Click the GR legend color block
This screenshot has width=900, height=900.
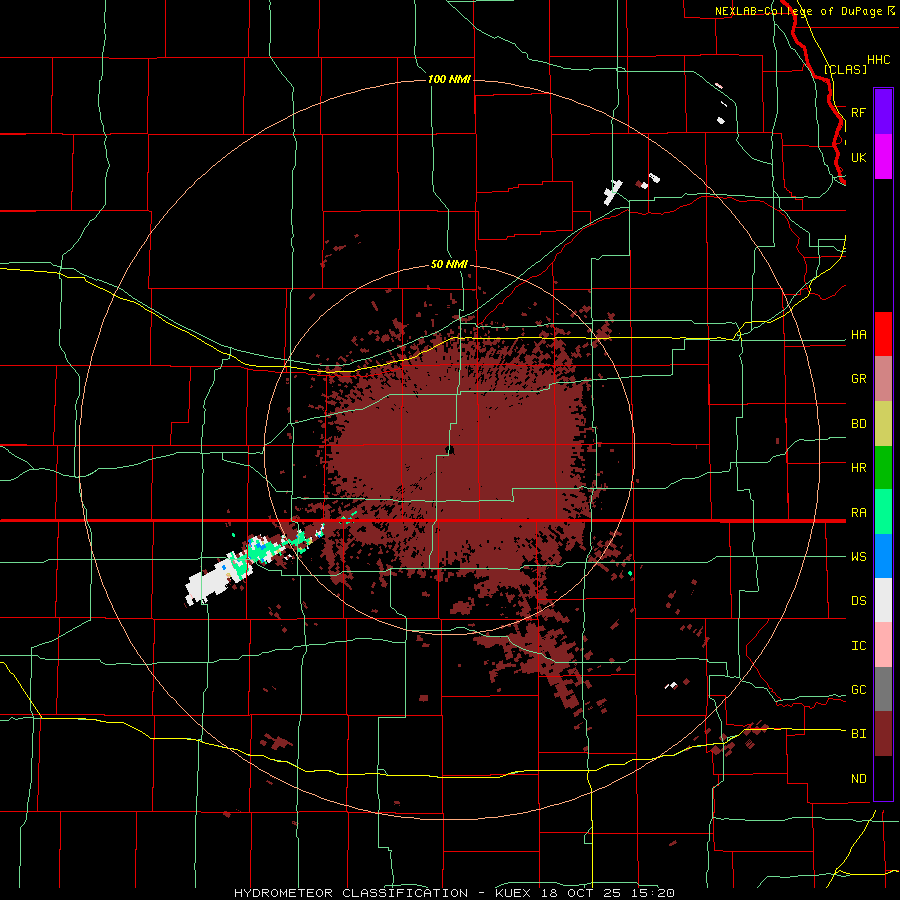883,379
